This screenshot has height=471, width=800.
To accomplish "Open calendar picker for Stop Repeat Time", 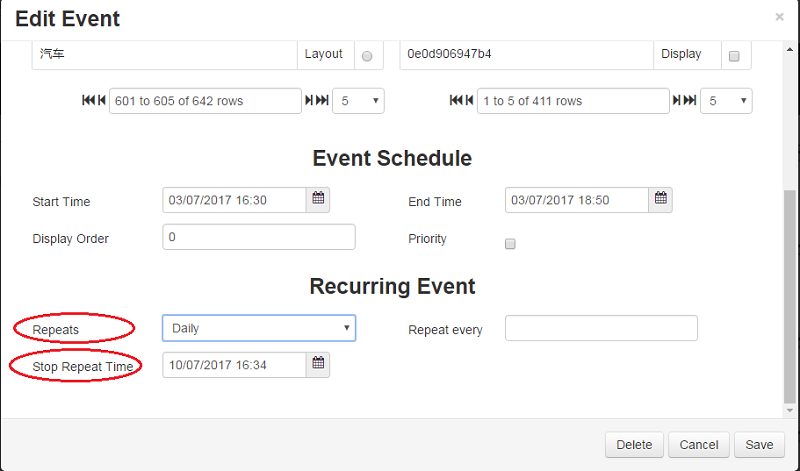I will [318, 364].
